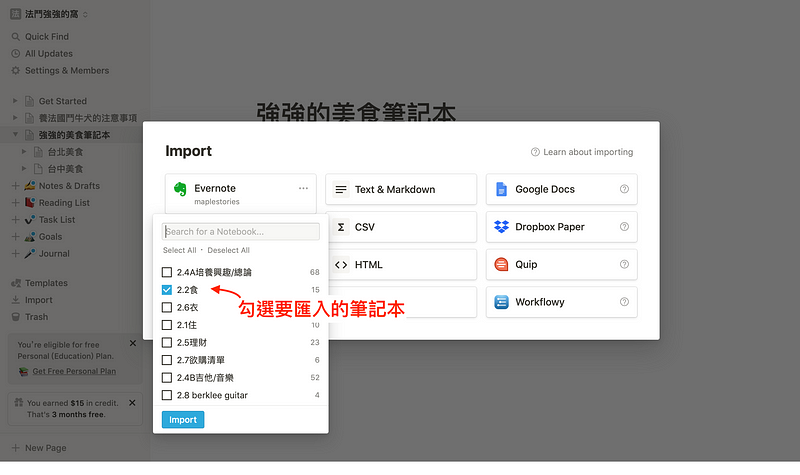Open the workspace switcher 法鬥強強的窩
The height and width of the screenshot is (475, 800).
pos(49,14)
